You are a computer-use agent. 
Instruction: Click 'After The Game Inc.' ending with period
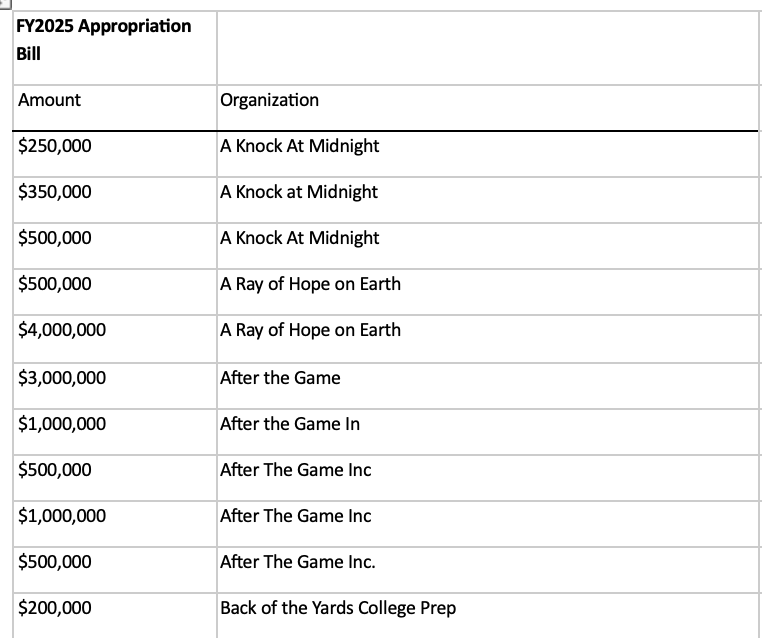(297, 562)
